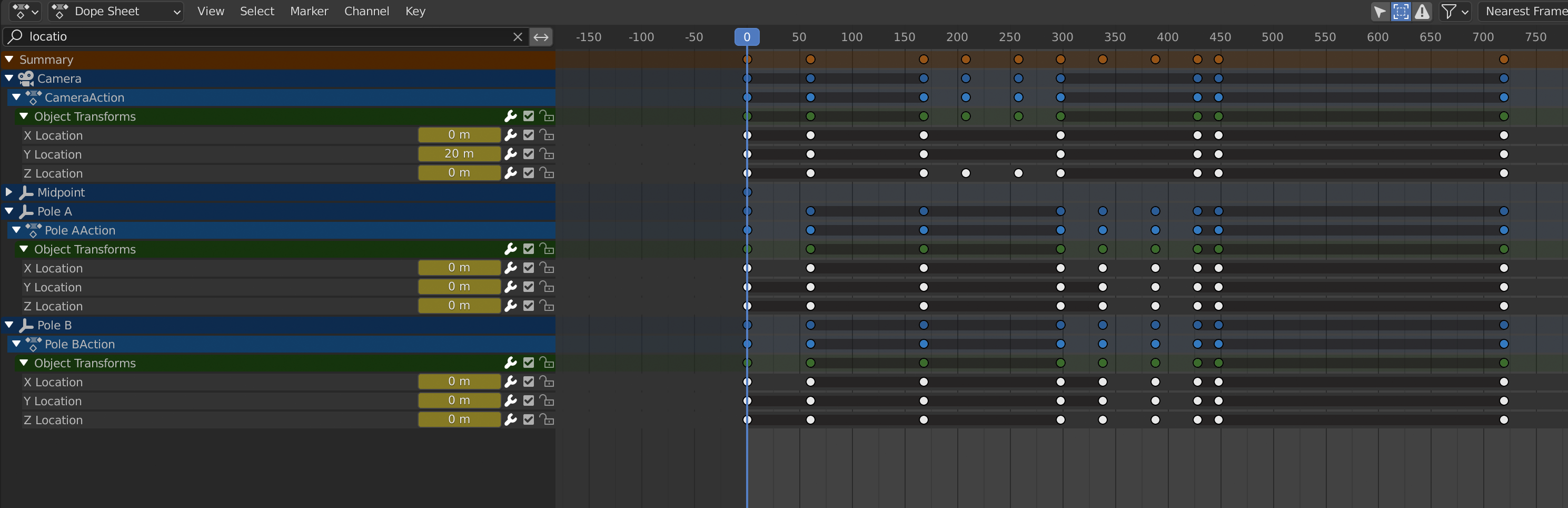Open the Dope Sheet mode dropdown
Screen dimensions: 1568x508
point(117,11)
